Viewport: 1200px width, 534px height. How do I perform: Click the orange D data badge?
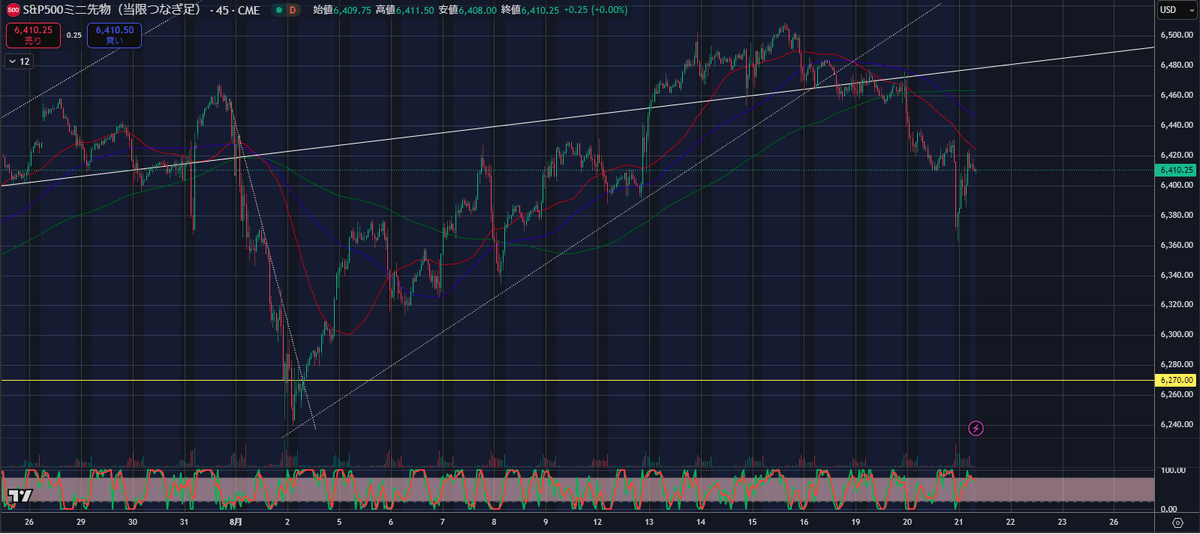point(291,10)
